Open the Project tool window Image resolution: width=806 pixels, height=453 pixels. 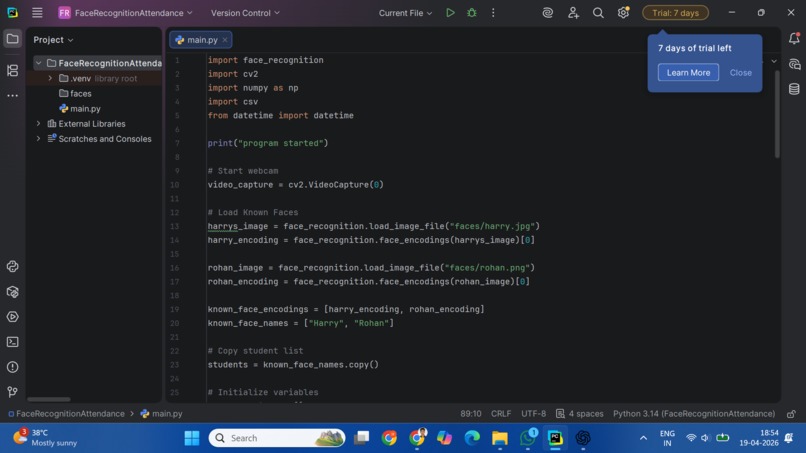[x=12, y=39]
